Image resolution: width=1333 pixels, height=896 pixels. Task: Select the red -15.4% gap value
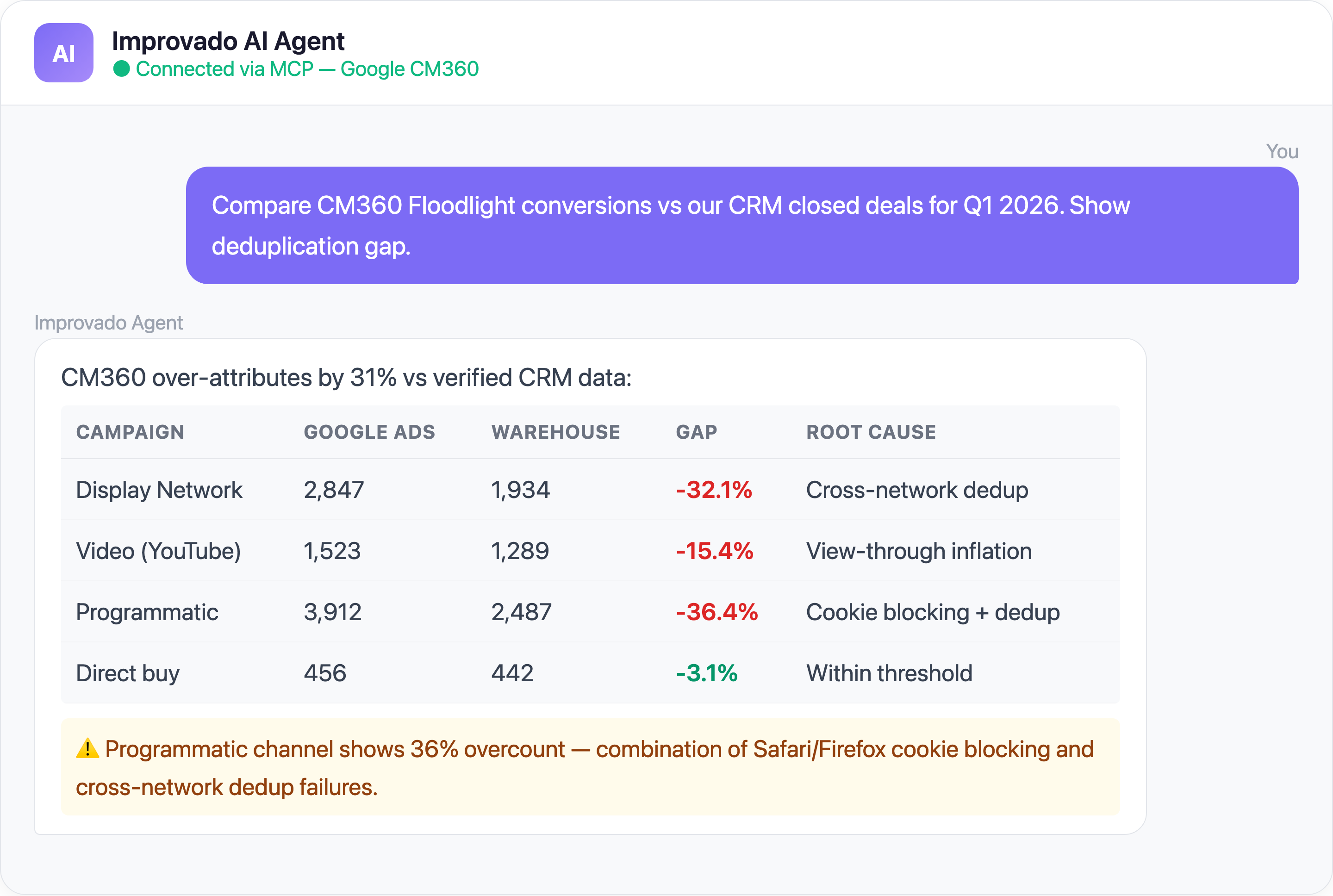[714, 551]
